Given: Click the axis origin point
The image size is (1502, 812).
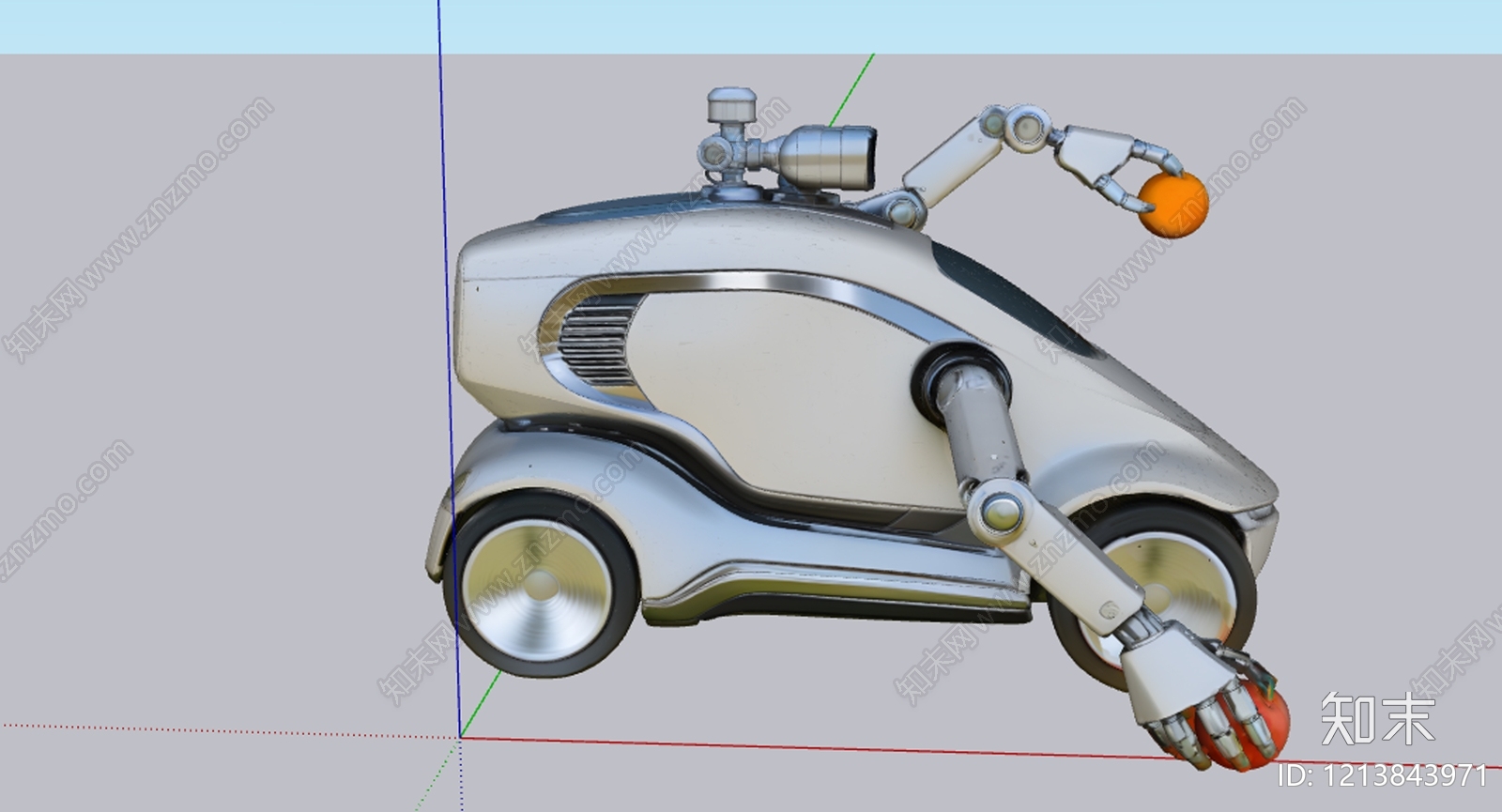Looking at the screenshot, I should tap(460, 738).
